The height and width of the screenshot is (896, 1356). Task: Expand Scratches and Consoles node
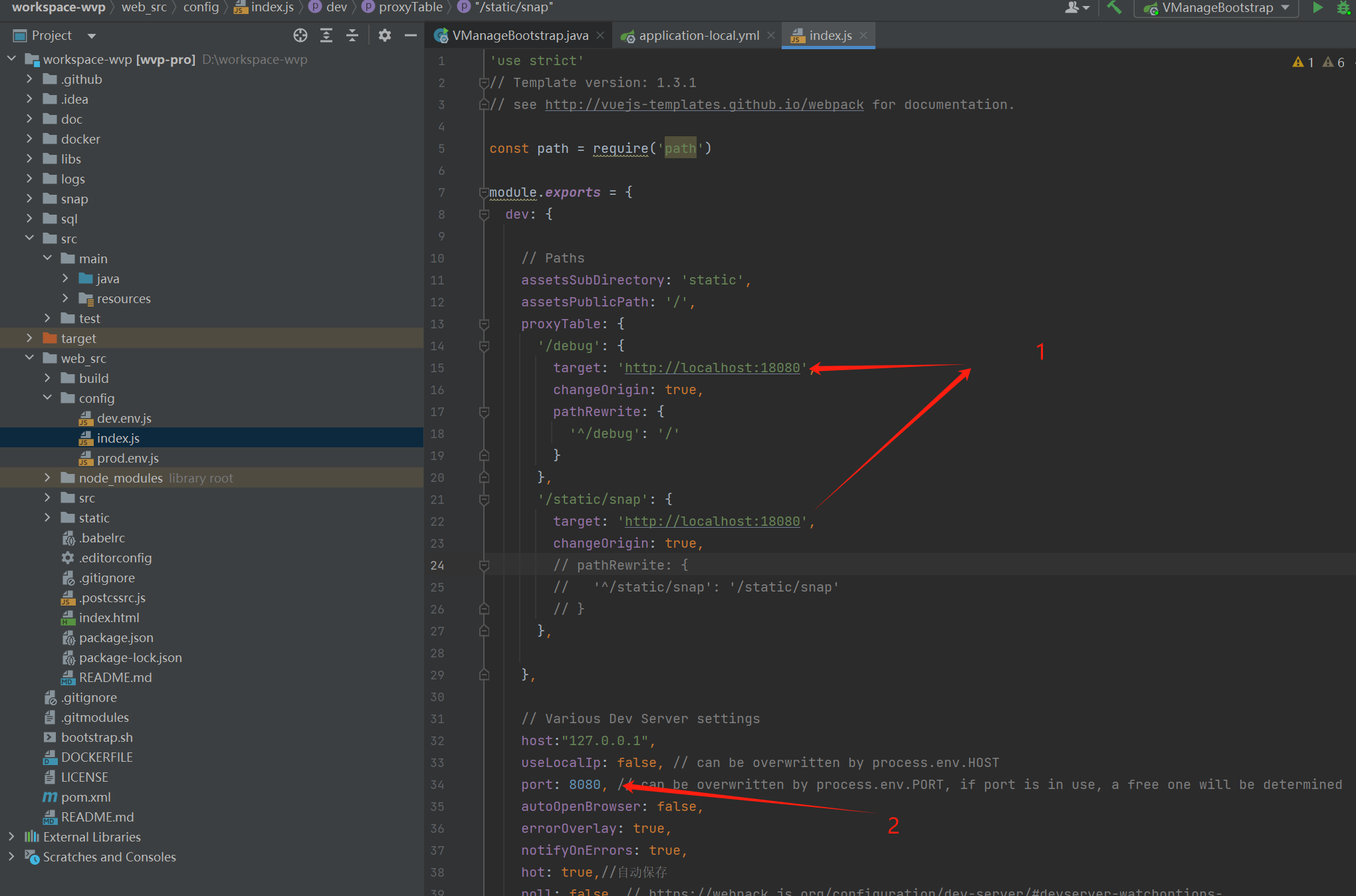(x=11, y=857)
